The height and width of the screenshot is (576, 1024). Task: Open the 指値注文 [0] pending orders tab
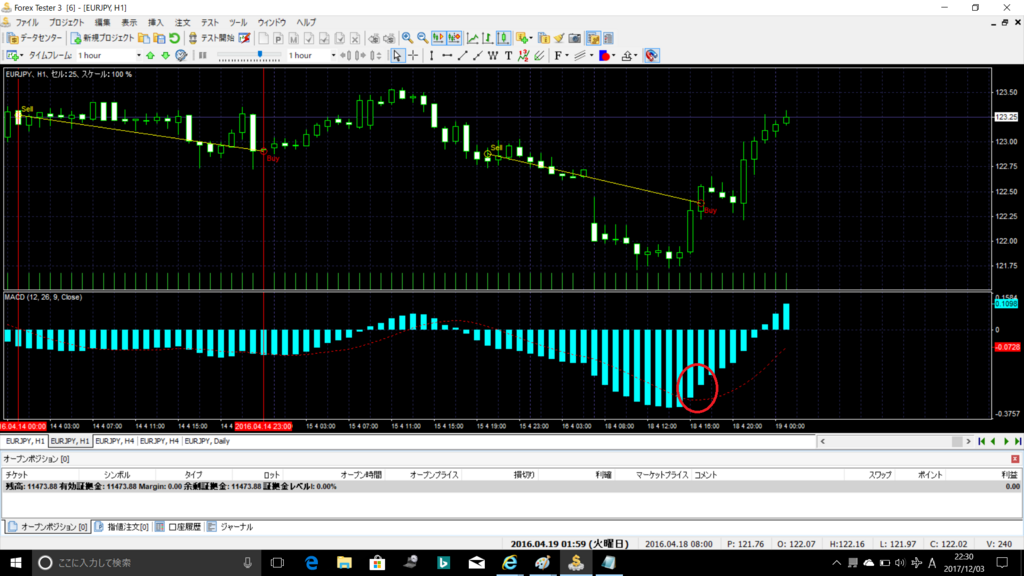121,527
